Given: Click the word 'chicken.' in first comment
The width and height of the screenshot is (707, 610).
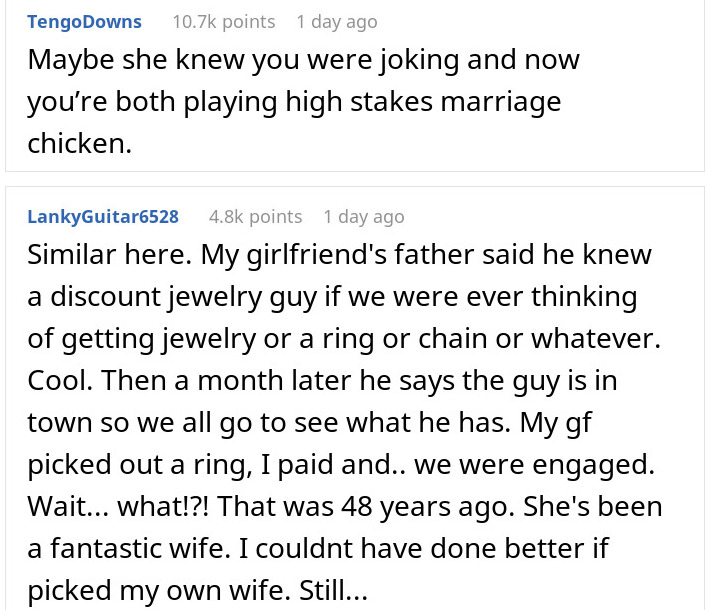Looking at the screenshot, I should [79, 143].
